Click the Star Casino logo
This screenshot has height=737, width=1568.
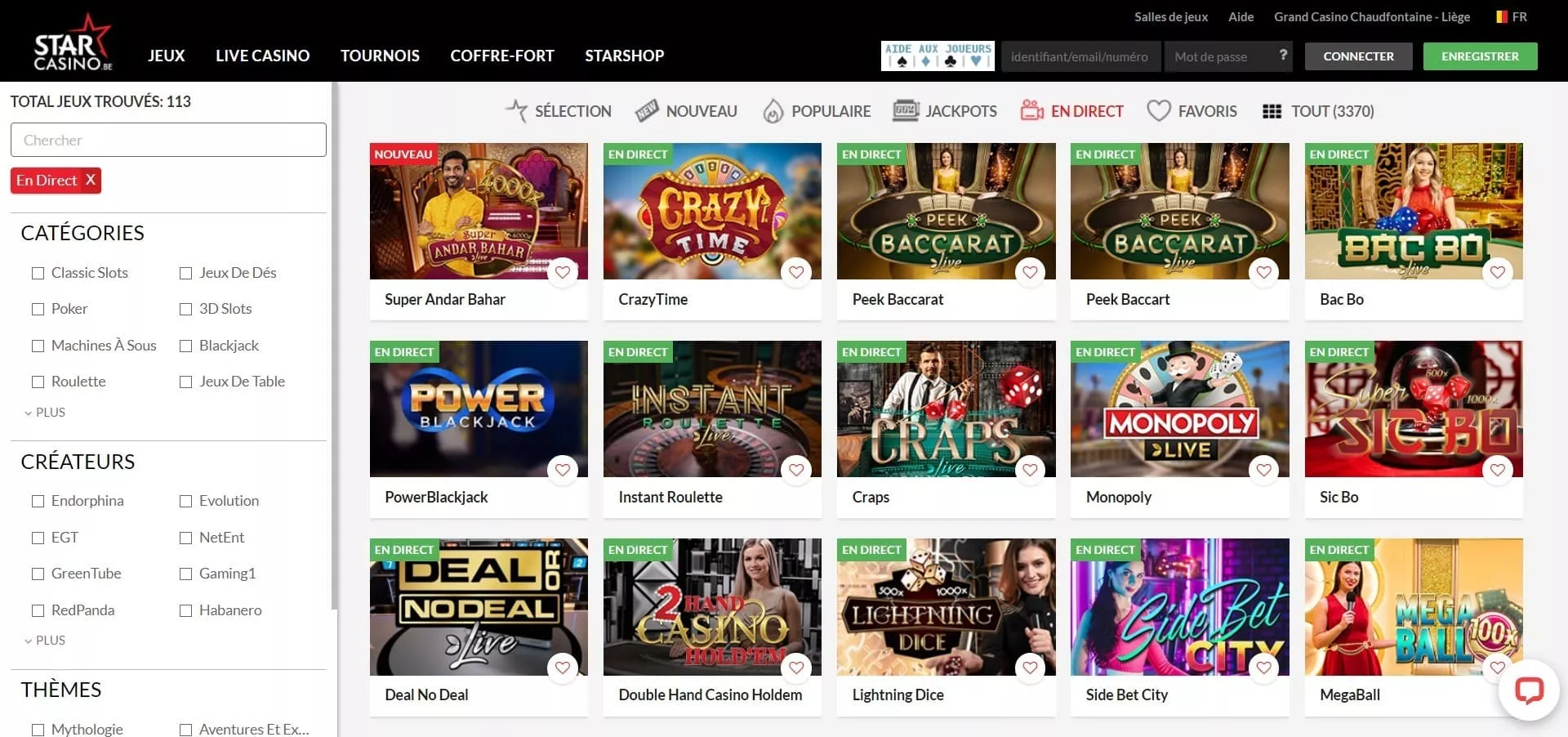tap(73, 42)
